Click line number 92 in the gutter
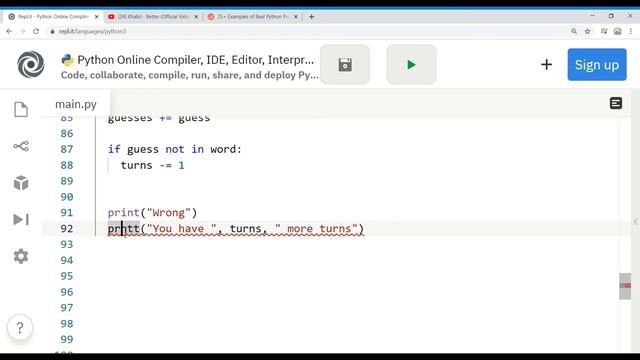The image size is (640, 360). click(67, 229)
